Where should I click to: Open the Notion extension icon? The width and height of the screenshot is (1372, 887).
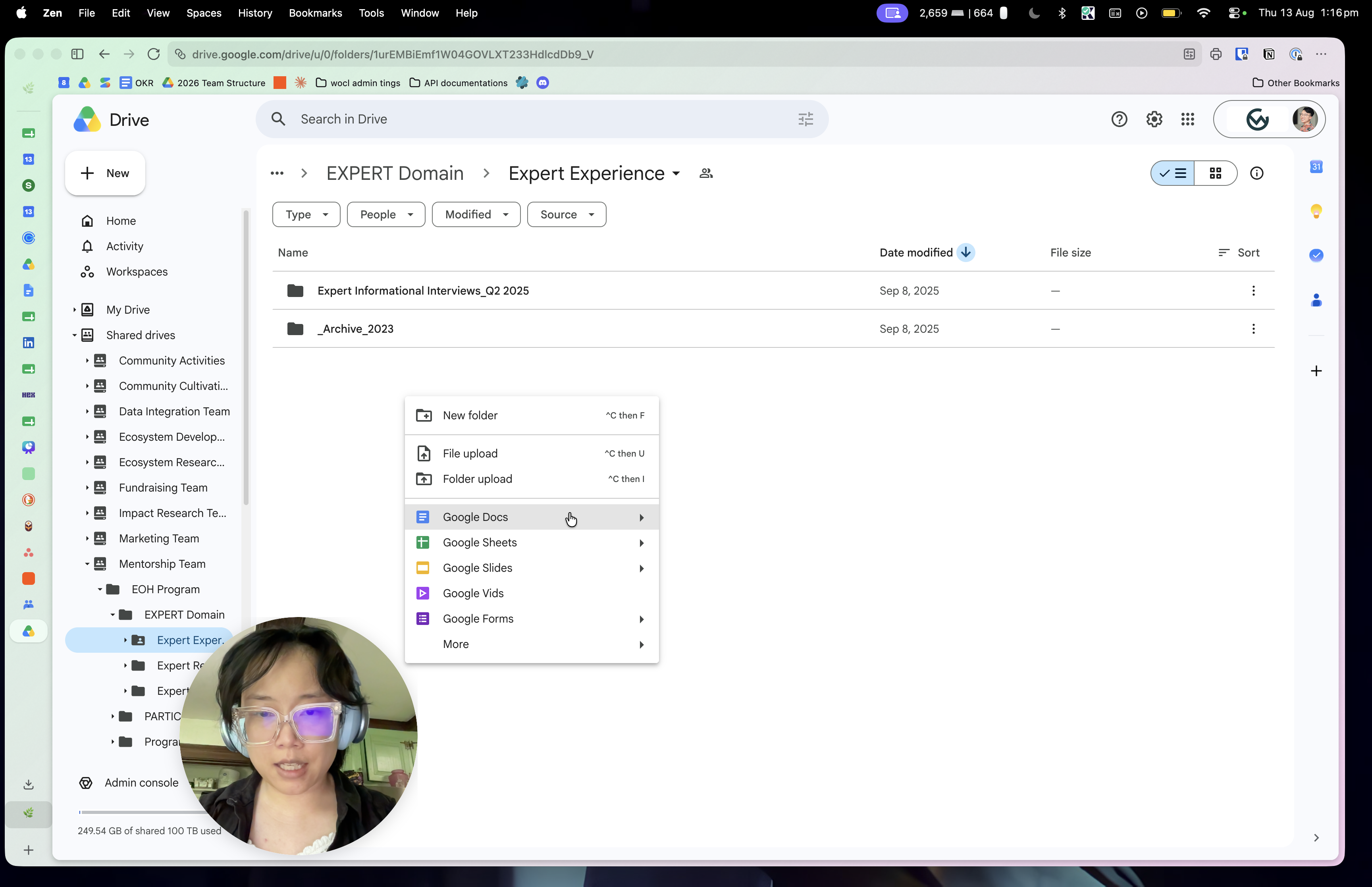(1268, 54)
